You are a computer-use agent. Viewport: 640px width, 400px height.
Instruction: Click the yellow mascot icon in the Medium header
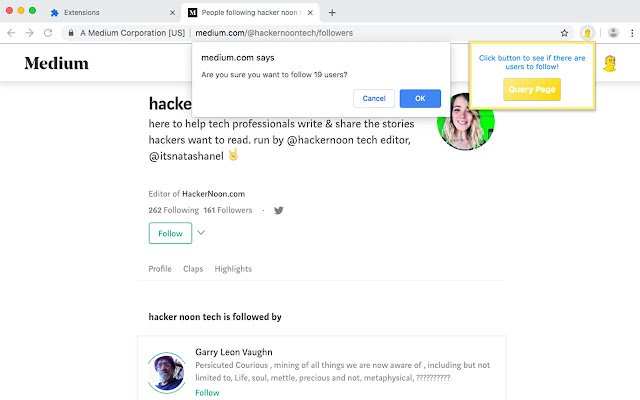(610, 63)
